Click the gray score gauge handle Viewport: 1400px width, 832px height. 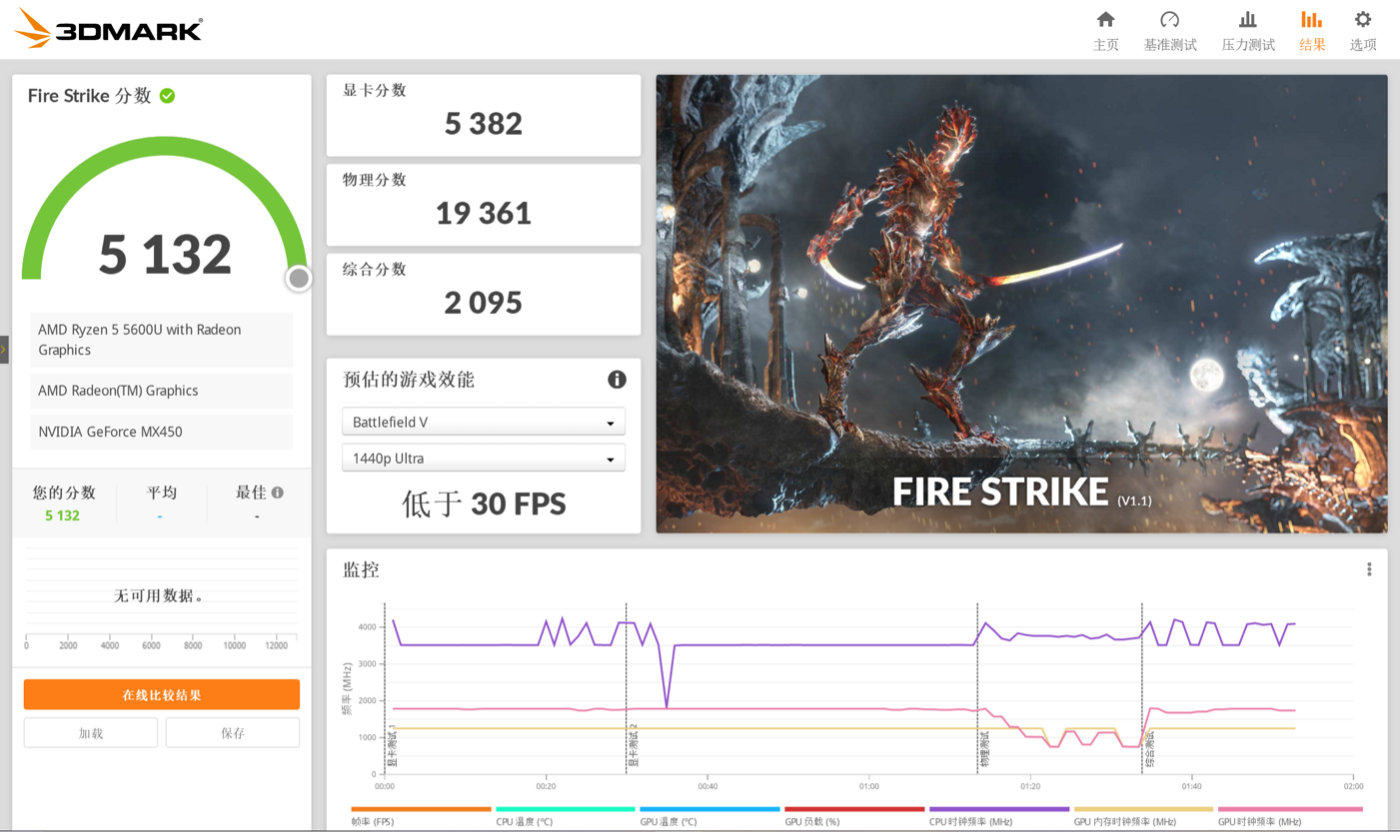point(298,278)
